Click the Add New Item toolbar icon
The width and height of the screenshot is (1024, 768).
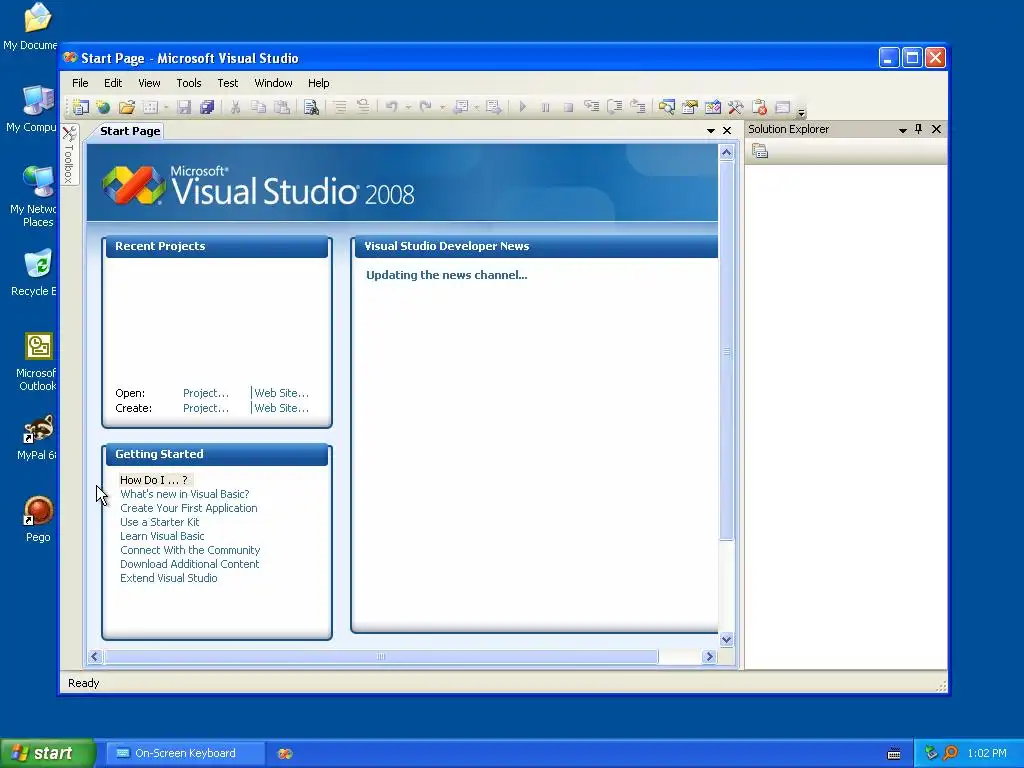pos(150,107)
